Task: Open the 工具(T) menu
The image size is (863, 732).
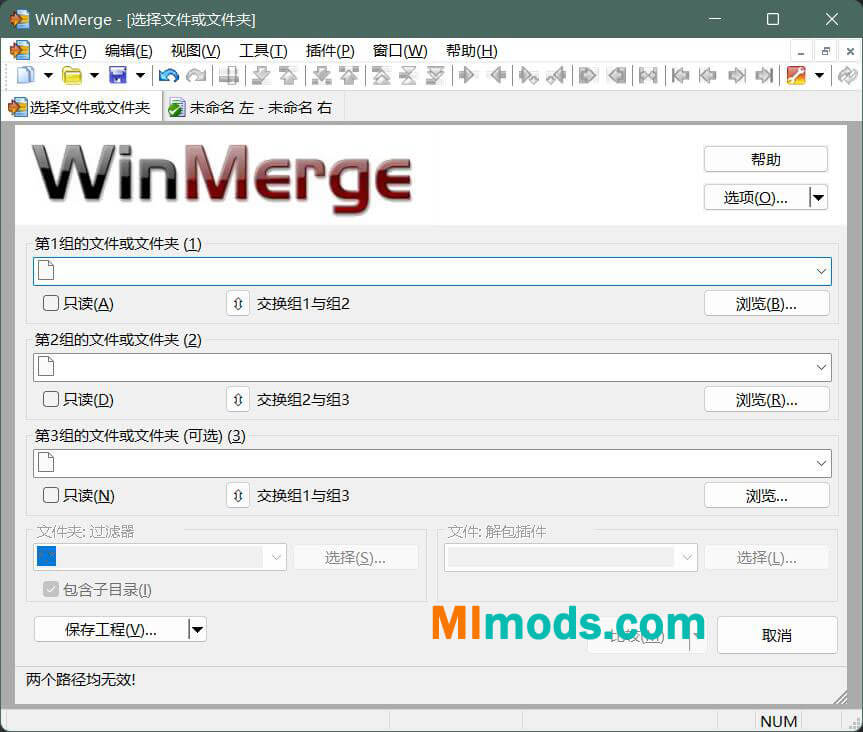Action: point(263,51)
